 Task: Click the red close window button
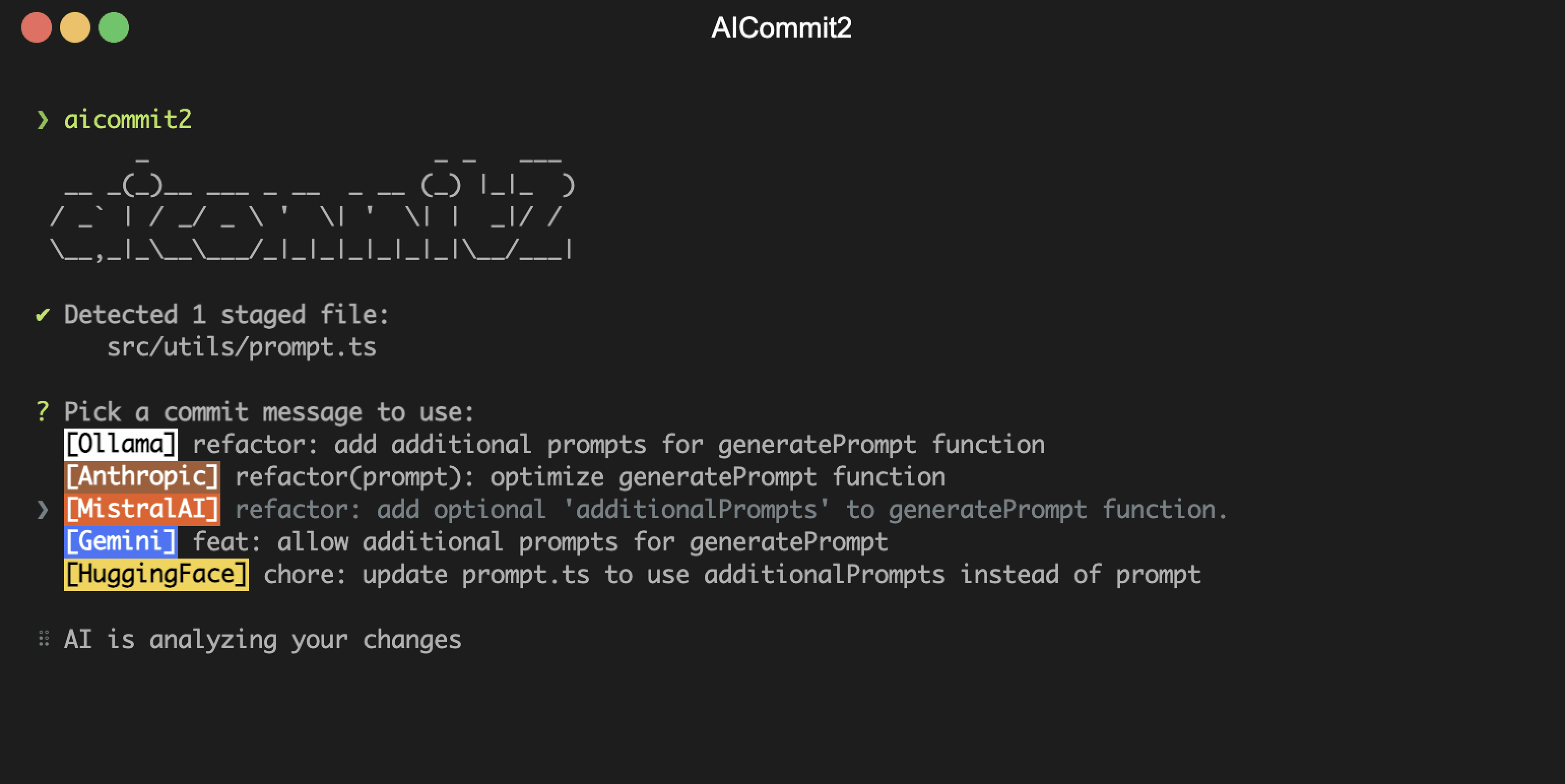(37, 27)
